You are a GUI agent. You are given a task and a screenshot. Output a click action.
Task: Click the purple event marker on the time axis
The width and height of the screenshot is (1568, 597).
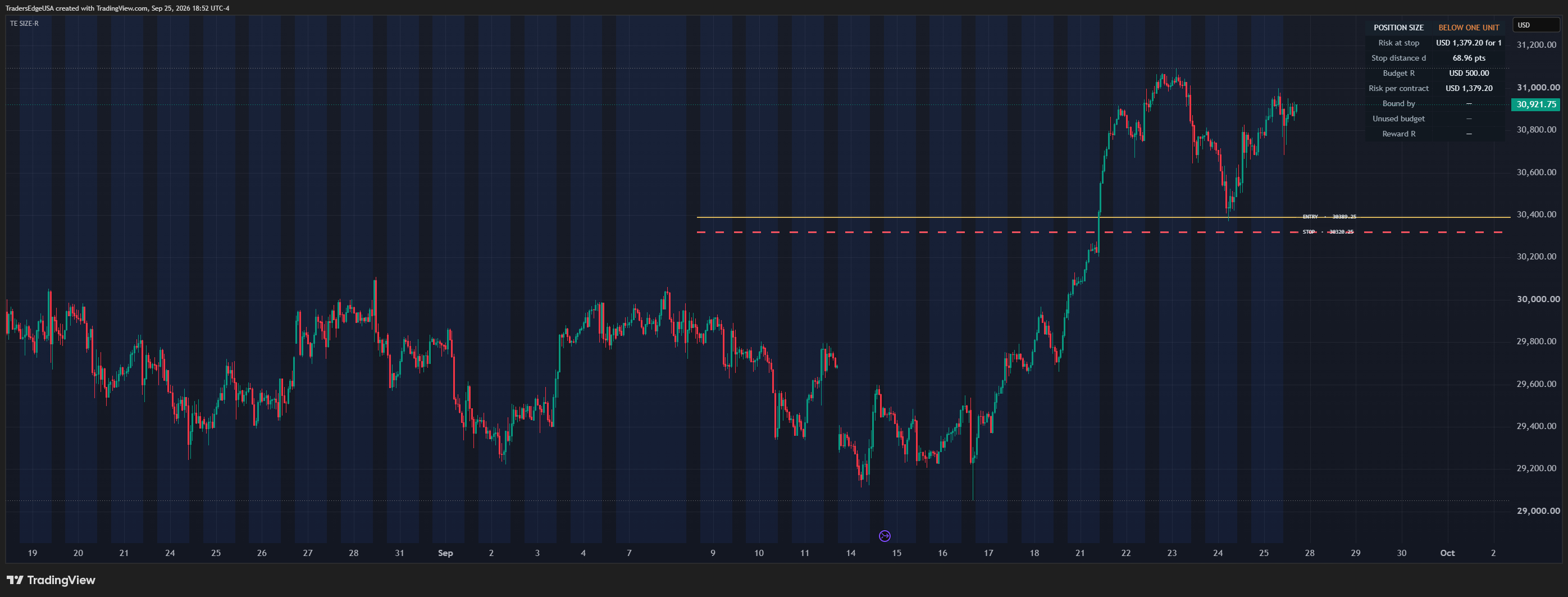[x=885, y=536]
